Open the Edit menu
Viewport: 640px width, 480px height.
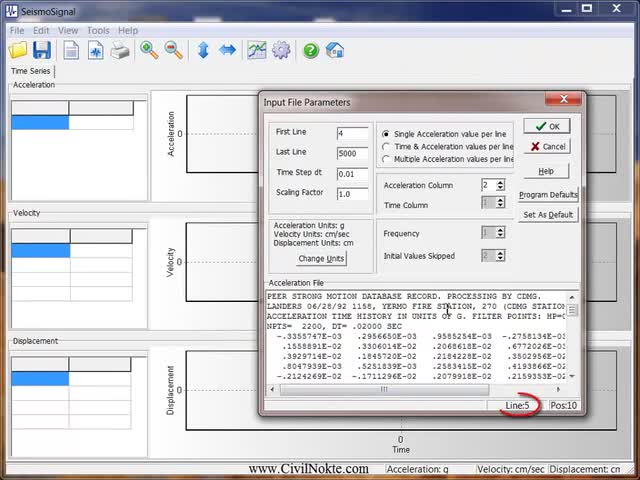(41, 31)
